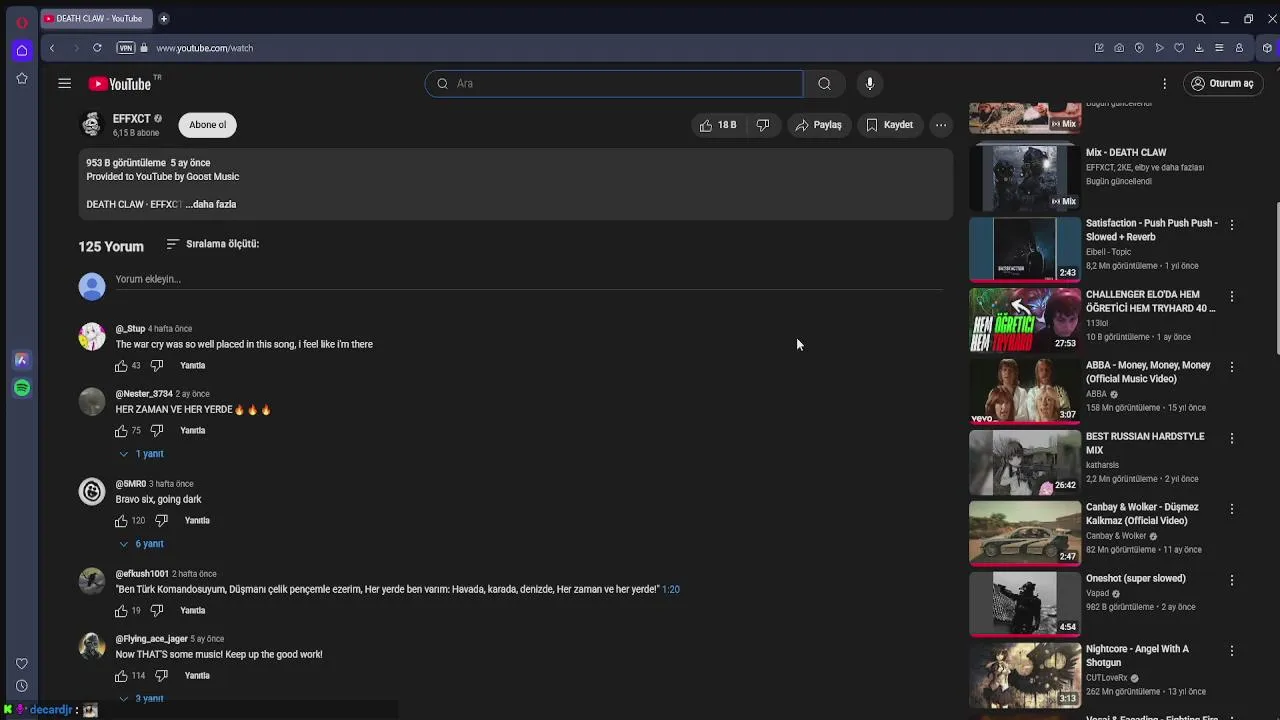Viewport: 1280px width, 720px height.
Task: Open options for BEST RUSSIAN HARDSTYLE MIX
Action: tap(1232, 438)
